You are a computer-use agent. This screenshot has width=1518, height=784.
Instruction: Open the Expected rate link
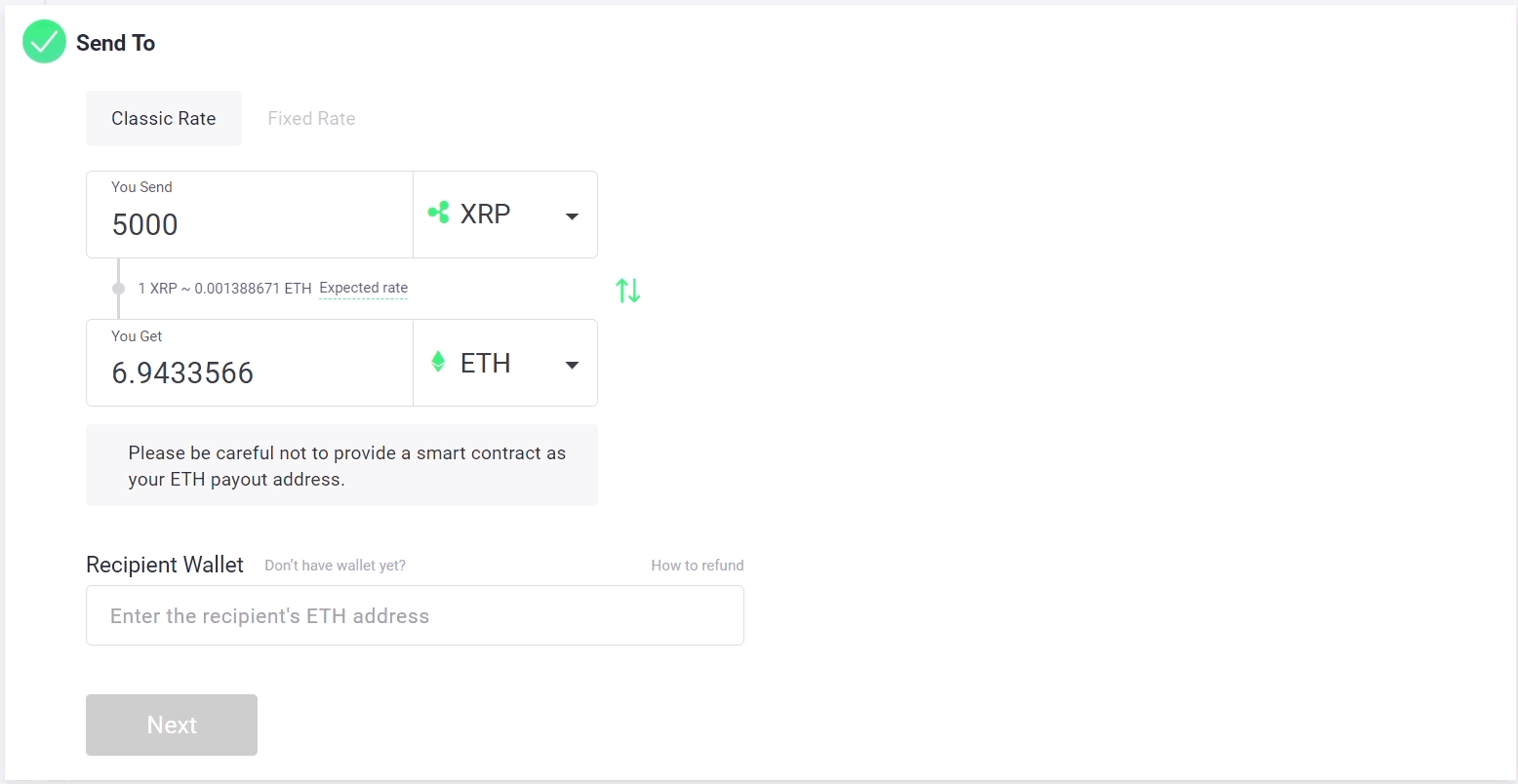coord(364,288)
